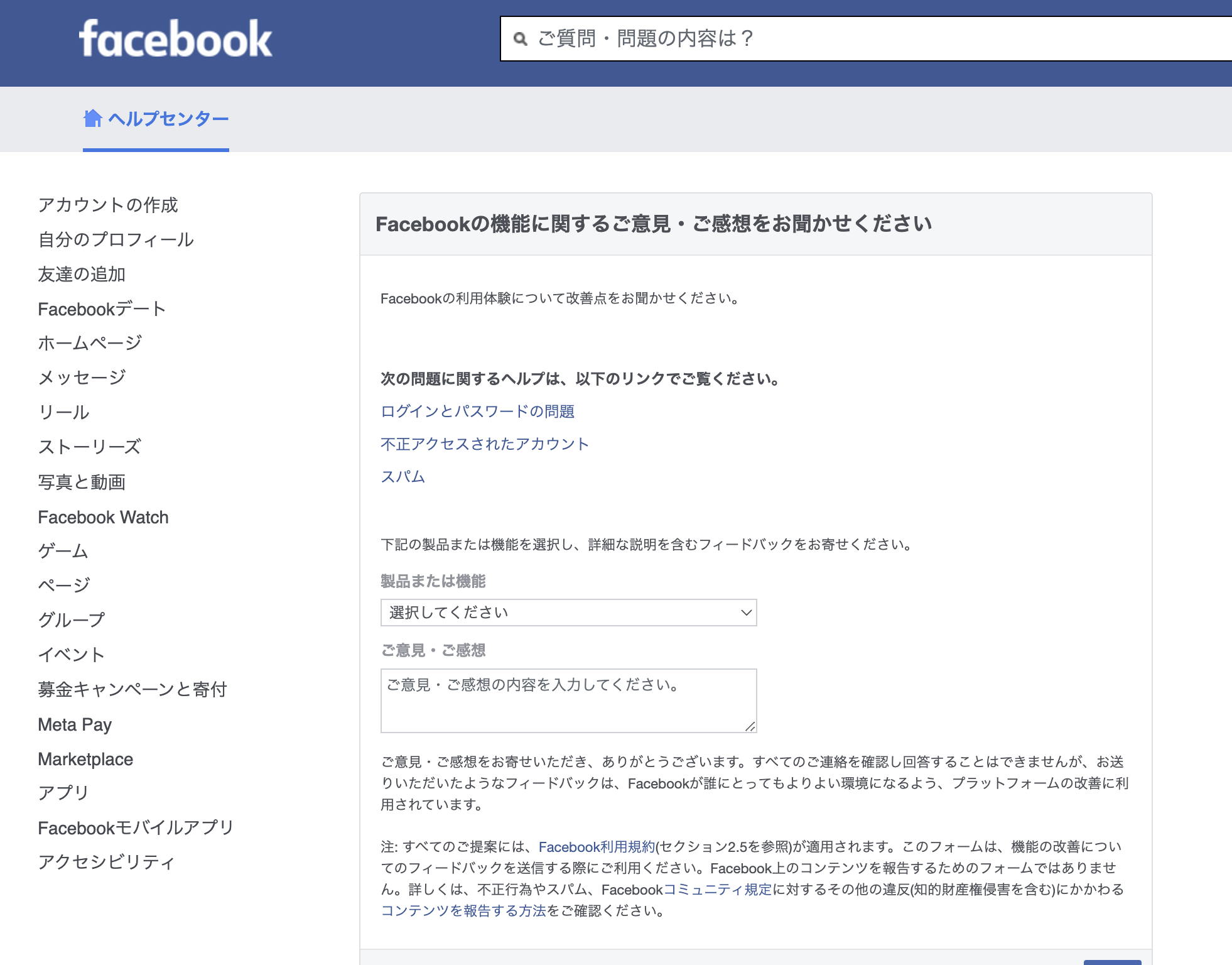Go to 友達の追加 help topic

click(82, 274)
